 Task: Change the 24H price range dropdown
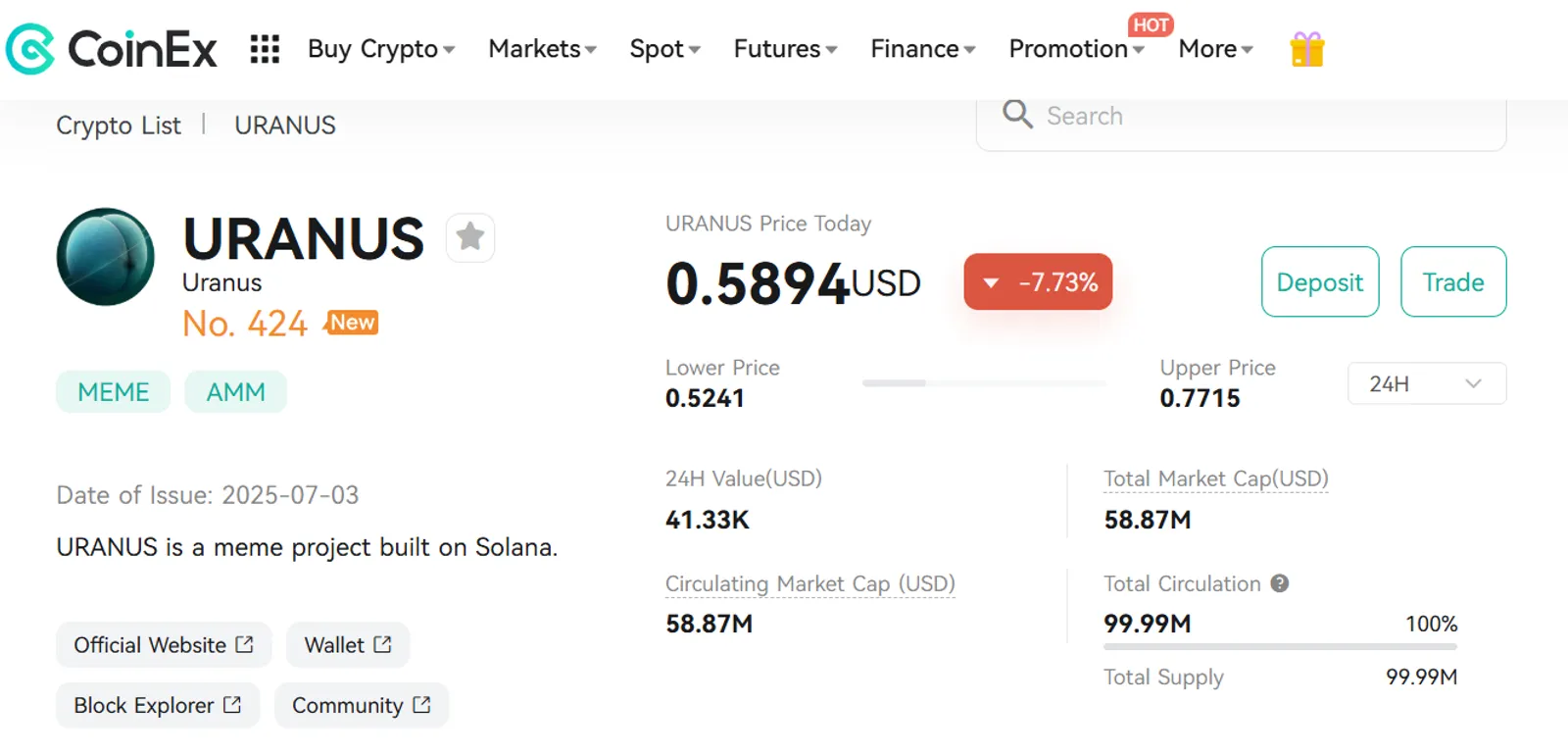[1427, 383]
